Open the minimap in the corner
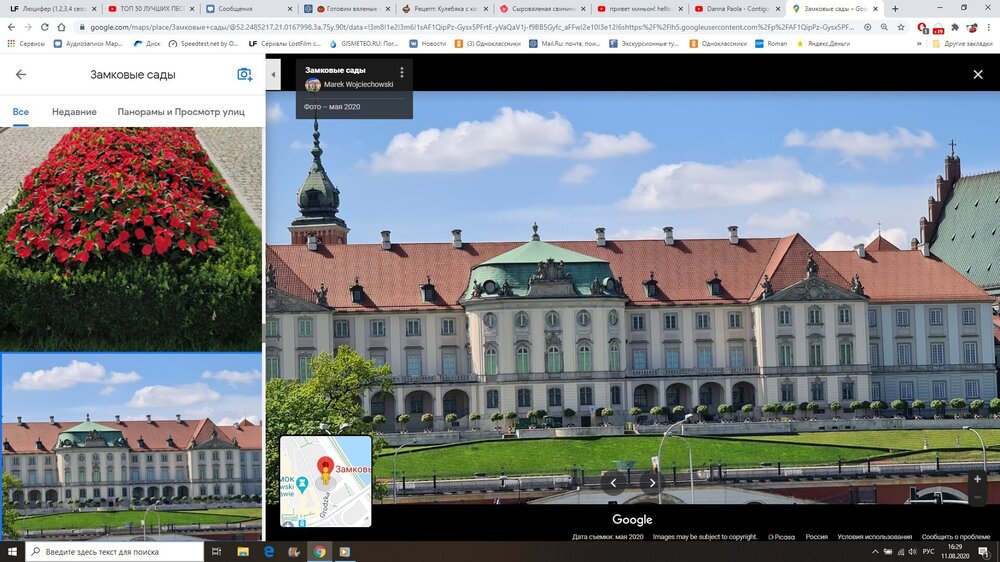Screen dimensions: 1000x562 325,481
